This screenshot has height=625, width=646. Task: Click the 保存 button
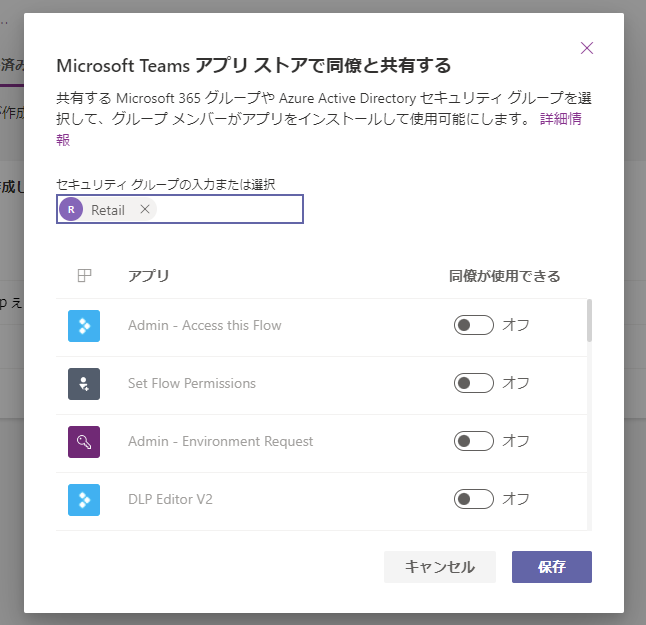tap(552, 567)
